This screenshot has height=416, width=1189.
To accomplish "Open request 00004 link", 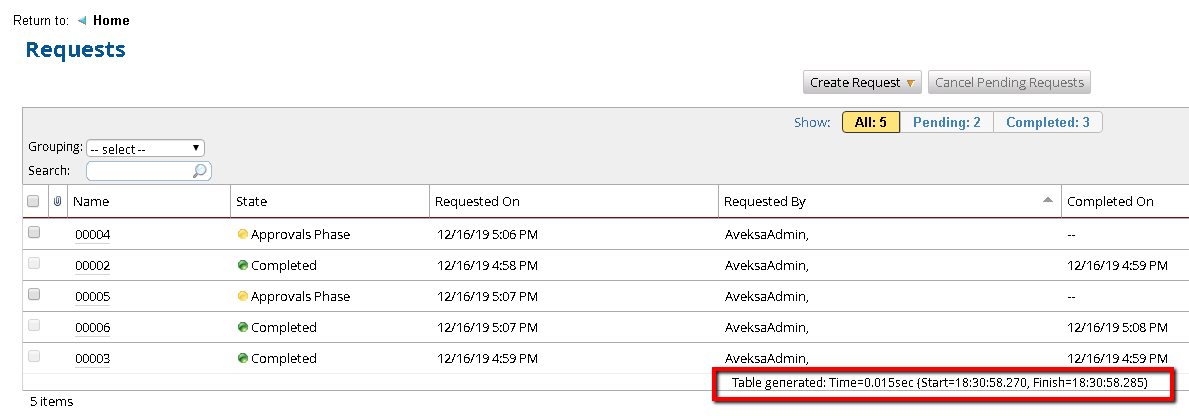I will 93,235.
